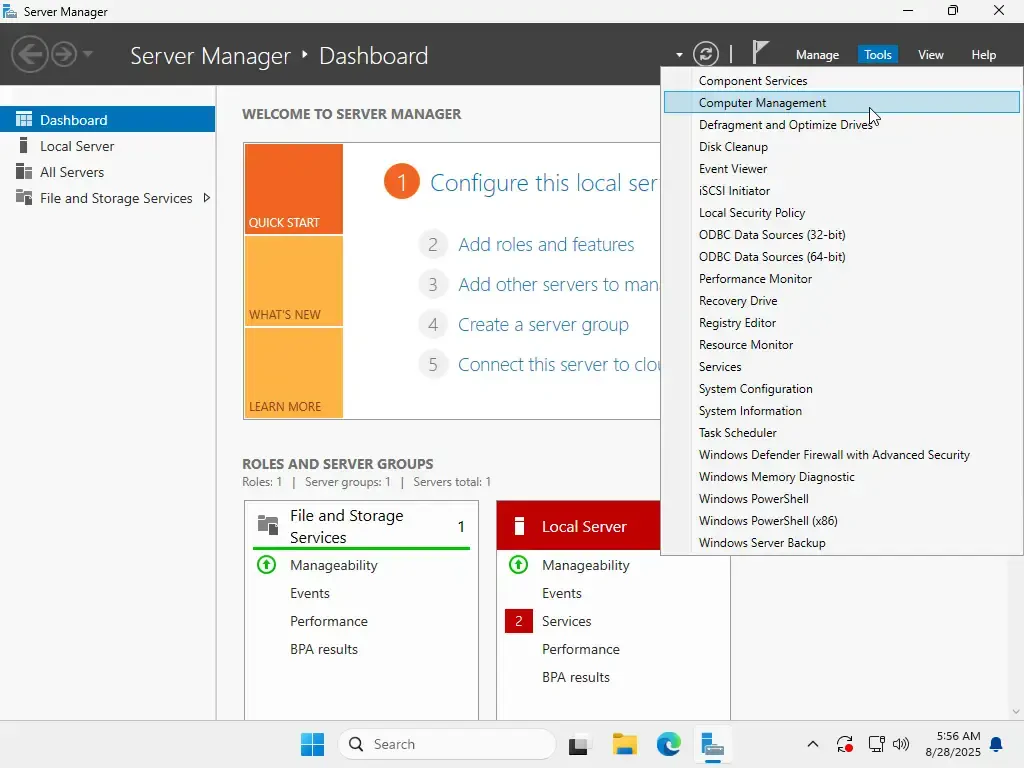Click the back navigation arrow icon
Viewport: 1024px width, 768px height.
coord(30,54)
